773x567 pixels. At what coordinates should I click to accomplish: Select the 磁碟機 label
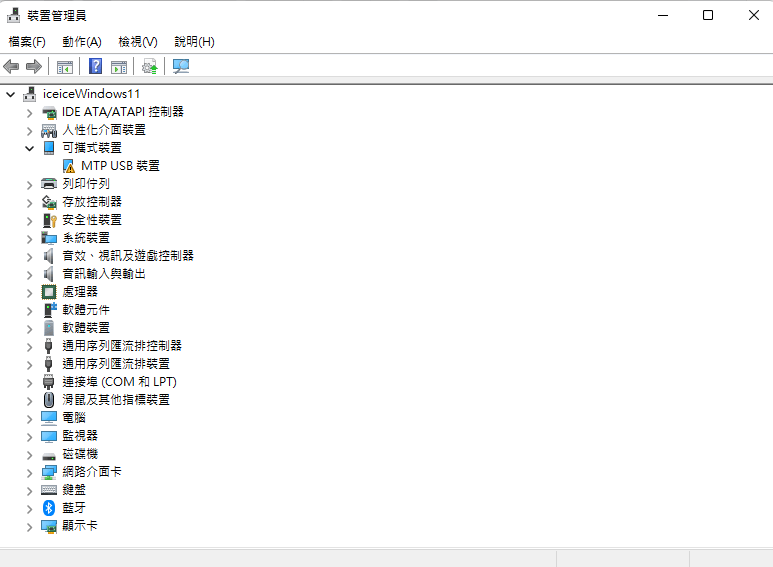pos(80,454)
